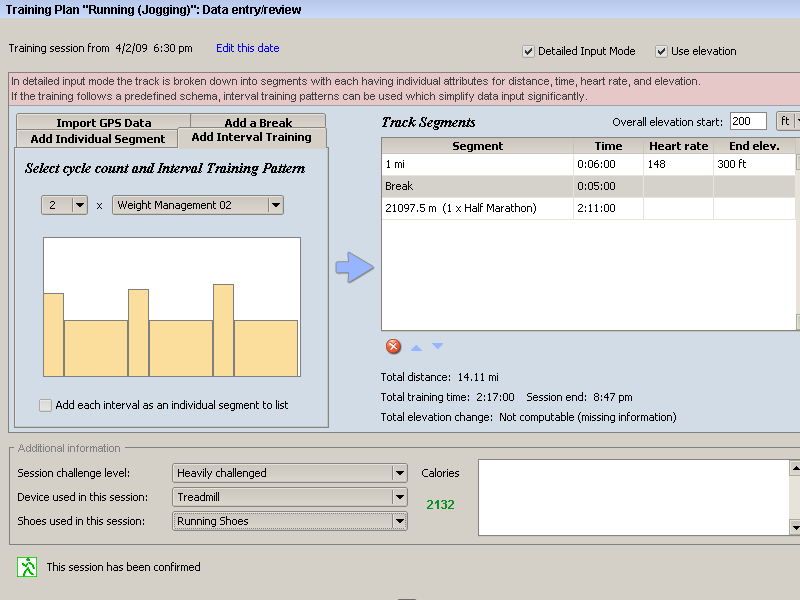Click the green session confirmed runner icon
The image size is (800, 600).
tap(27, 567)
